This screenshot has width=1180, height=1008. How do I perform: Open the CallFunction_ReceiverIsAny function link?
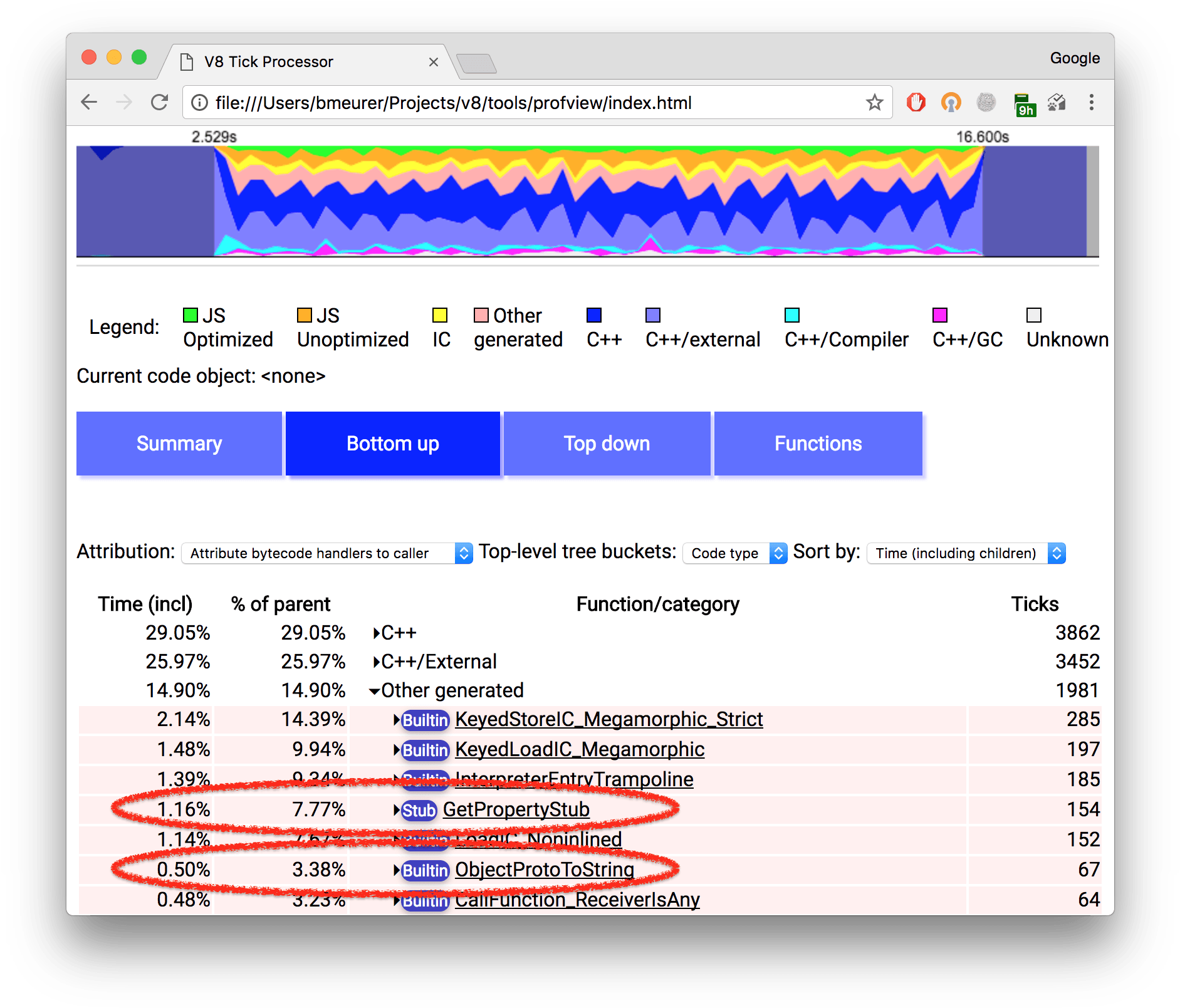[577, 900]
